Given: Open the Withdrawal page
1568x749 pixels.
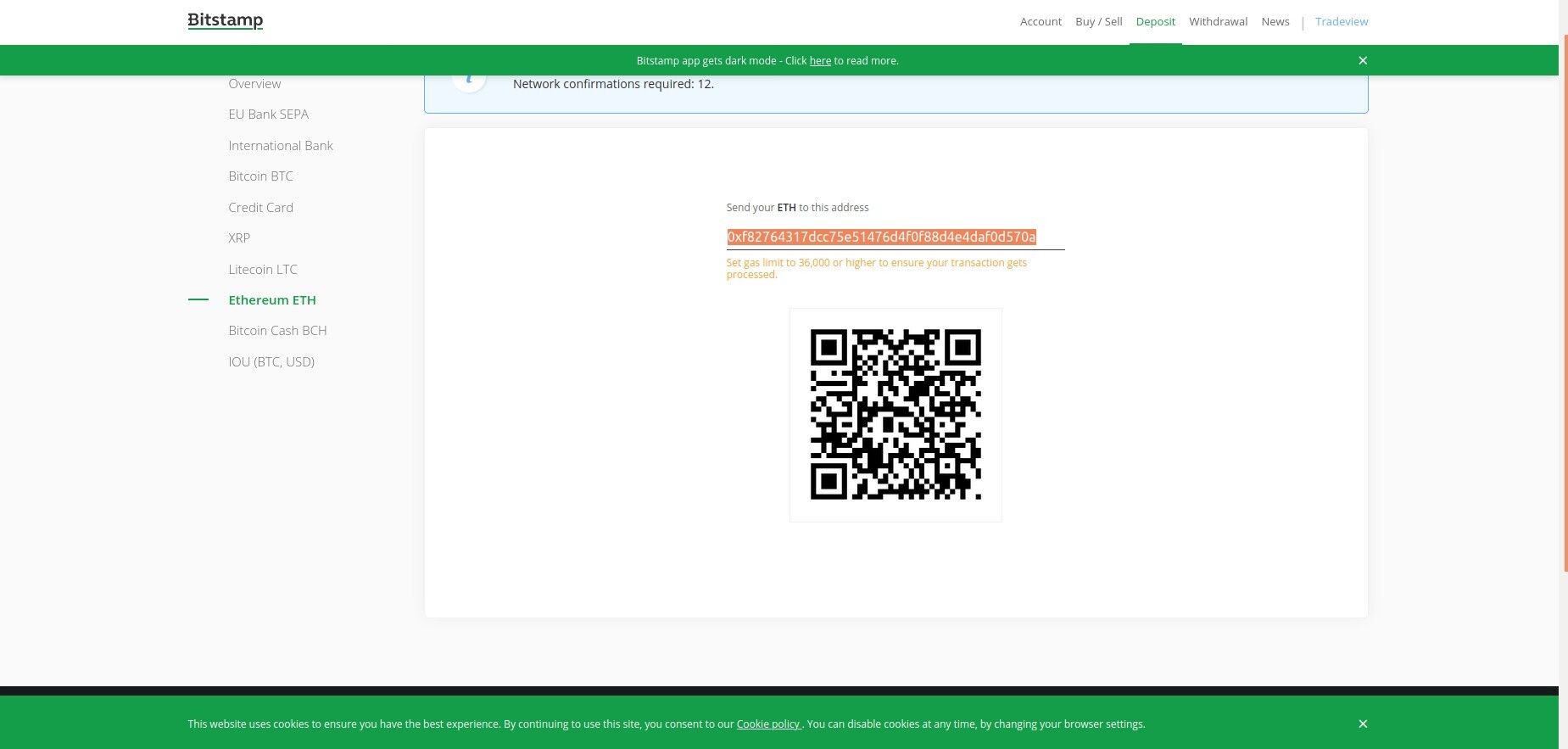Looking at the screenshot, I should click(1218, 22).
